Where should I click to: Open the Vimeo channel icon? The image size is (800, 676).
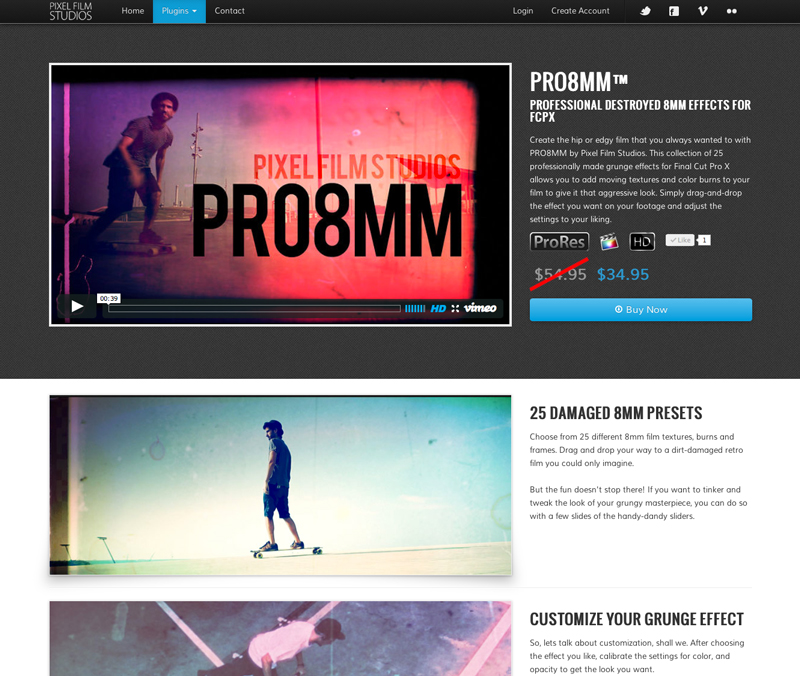(x=703, y=11)
